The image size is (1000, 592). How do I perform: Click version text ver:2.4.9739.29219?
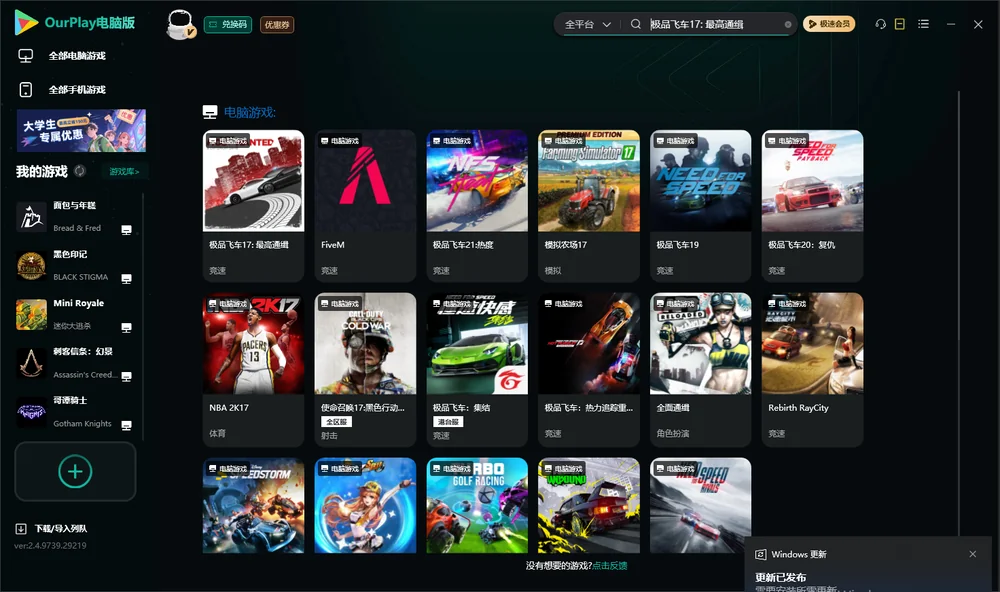tap(50, 545)
